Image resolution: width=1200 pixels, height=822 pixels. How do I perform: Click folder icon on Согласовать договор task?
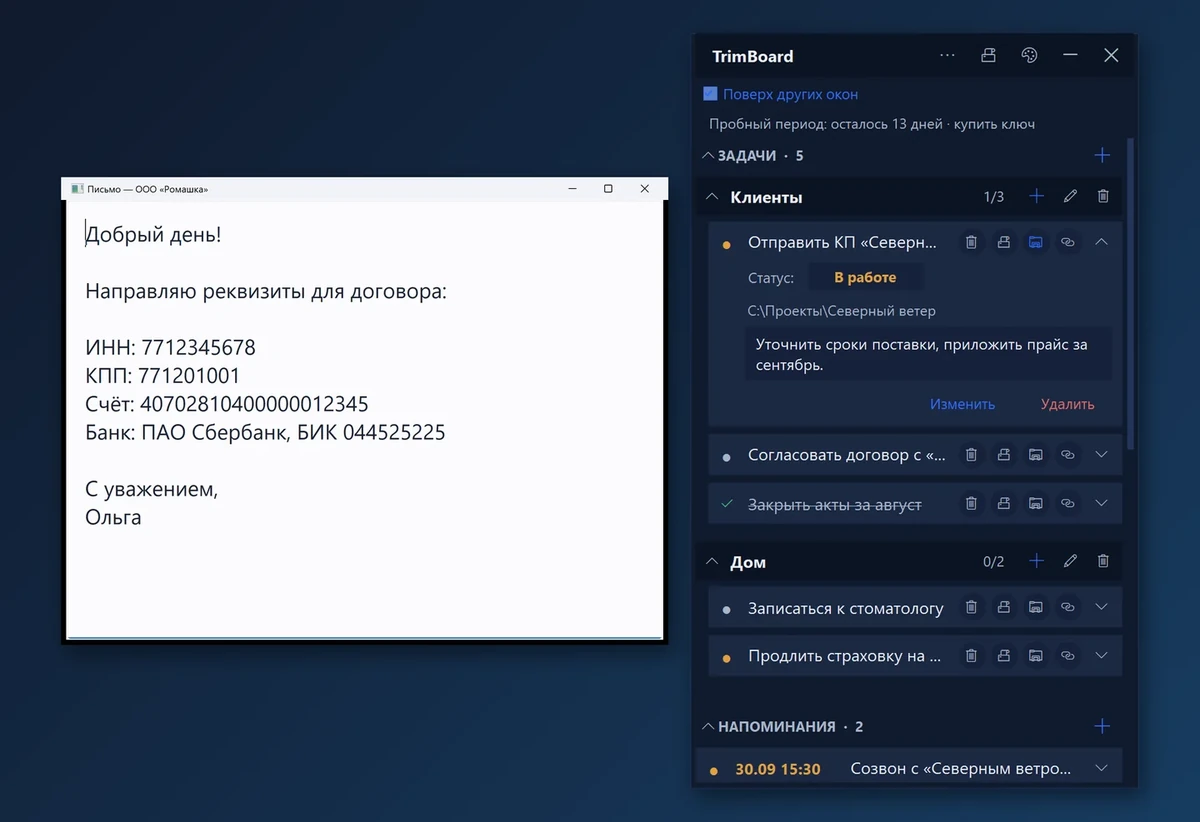coord(1036,455)
